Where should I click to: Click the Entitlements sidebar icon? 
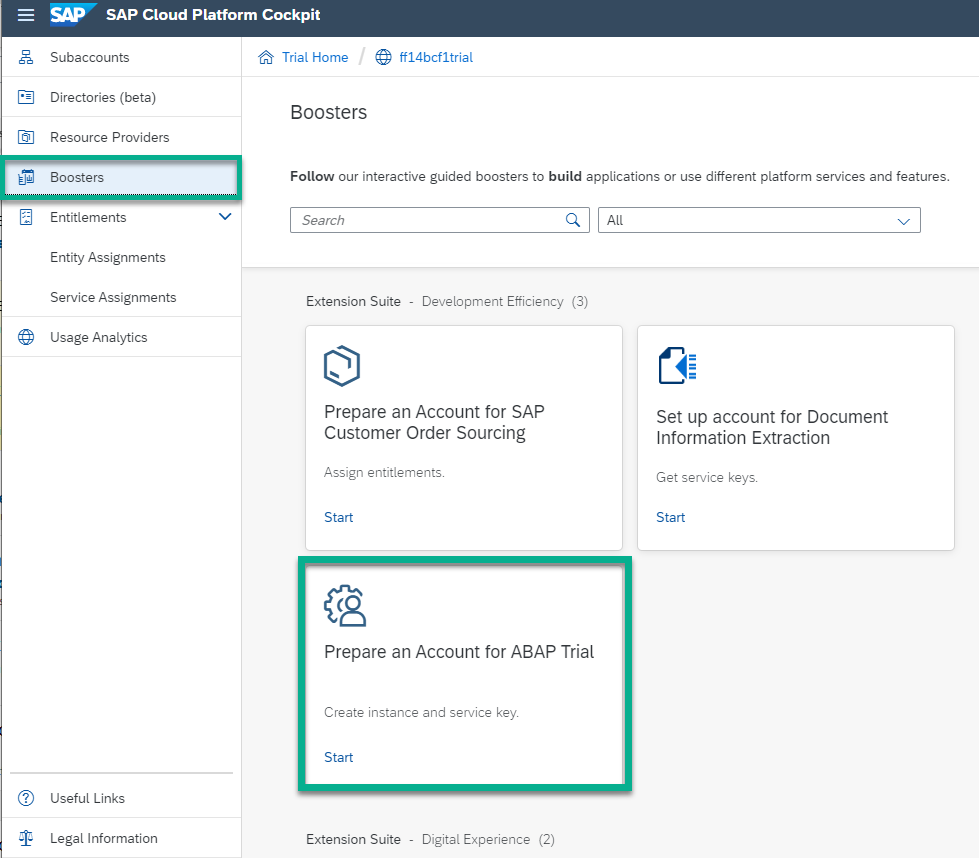pos(26,217)
